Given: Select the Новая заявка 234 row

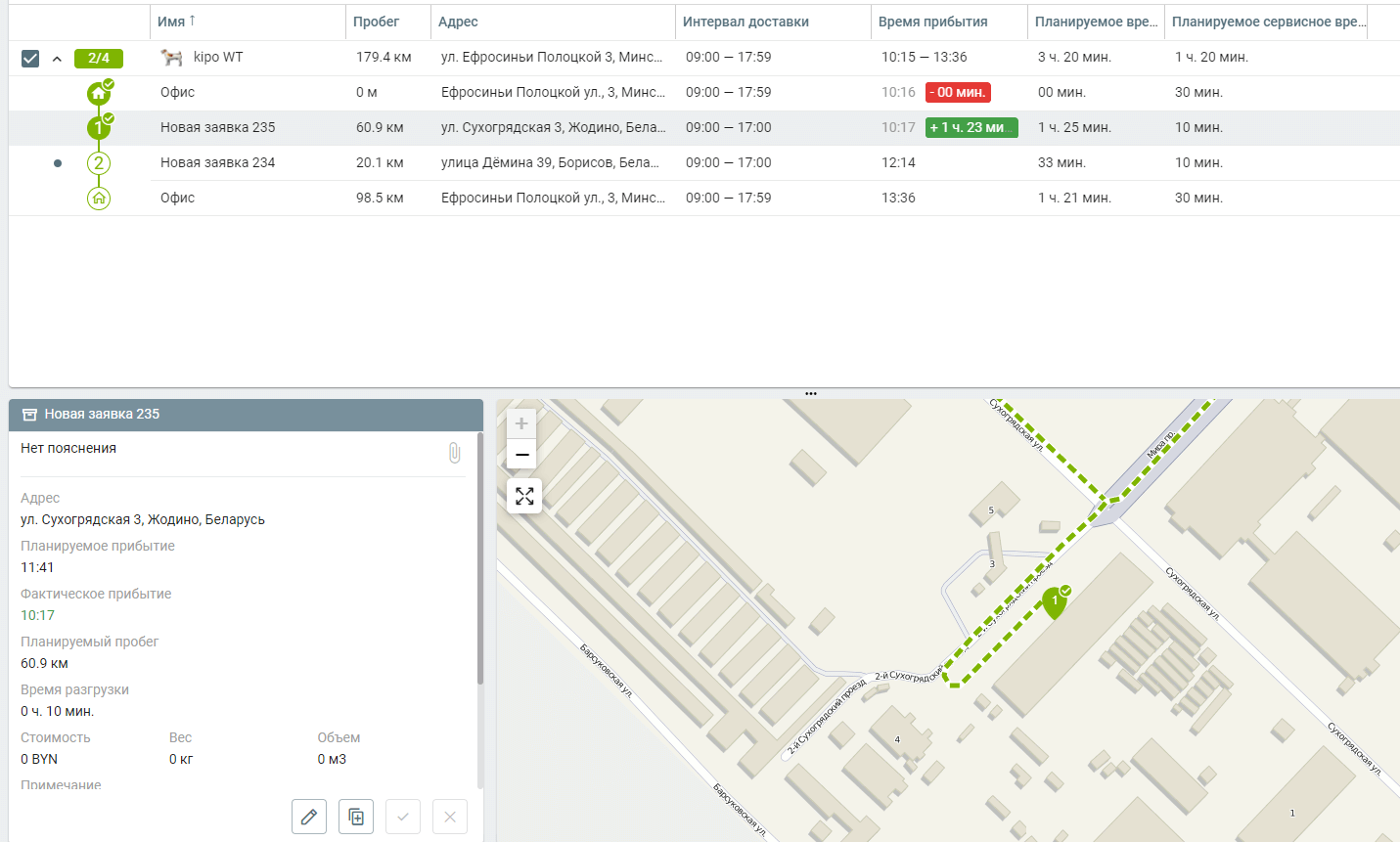Looking at the screenshot, I should click(218, 162).
